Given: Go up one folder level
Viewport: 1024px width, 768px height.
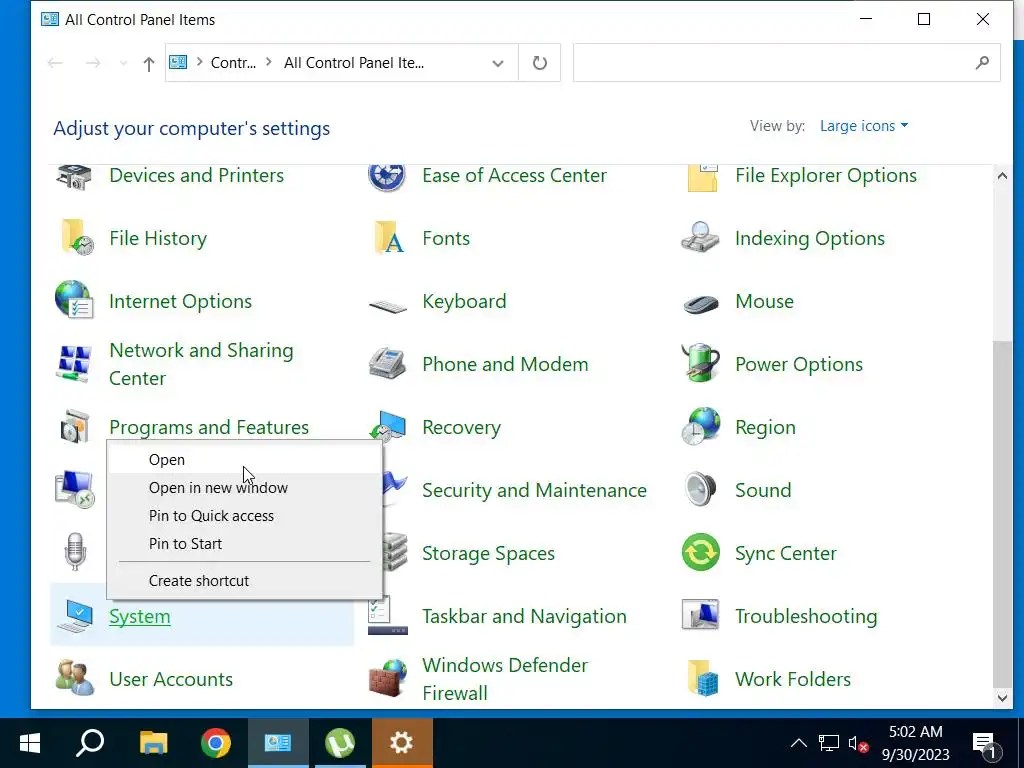Looking at the screenshot, I should tap(149, 64).
